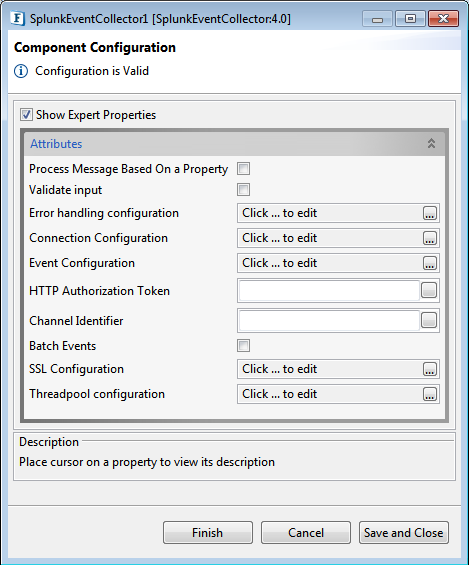The width and height of the screenshot is (469, 565).
Task: Click button beside Channel Identifier field
Action: point(429,320)
